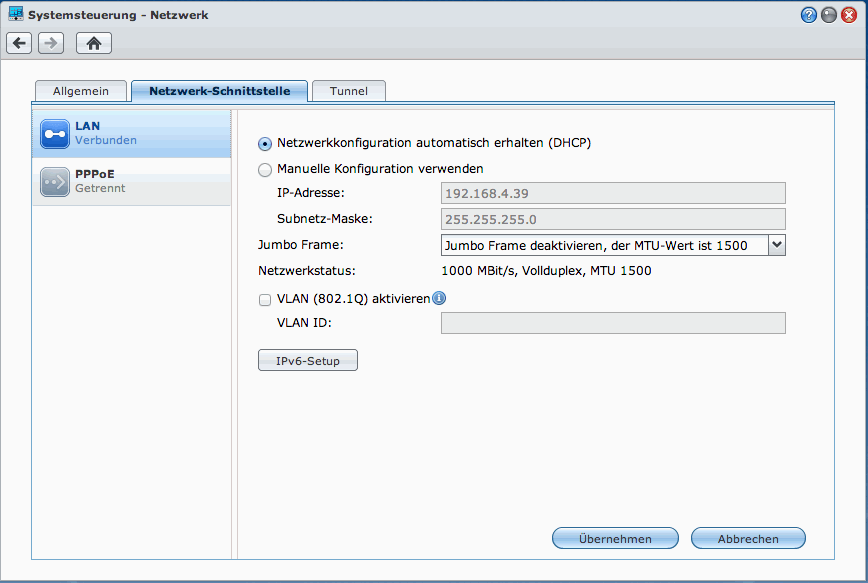The width and height of the screenshot is (868, 583).
Task: Go back with the left arrow button
Action: 19,43
